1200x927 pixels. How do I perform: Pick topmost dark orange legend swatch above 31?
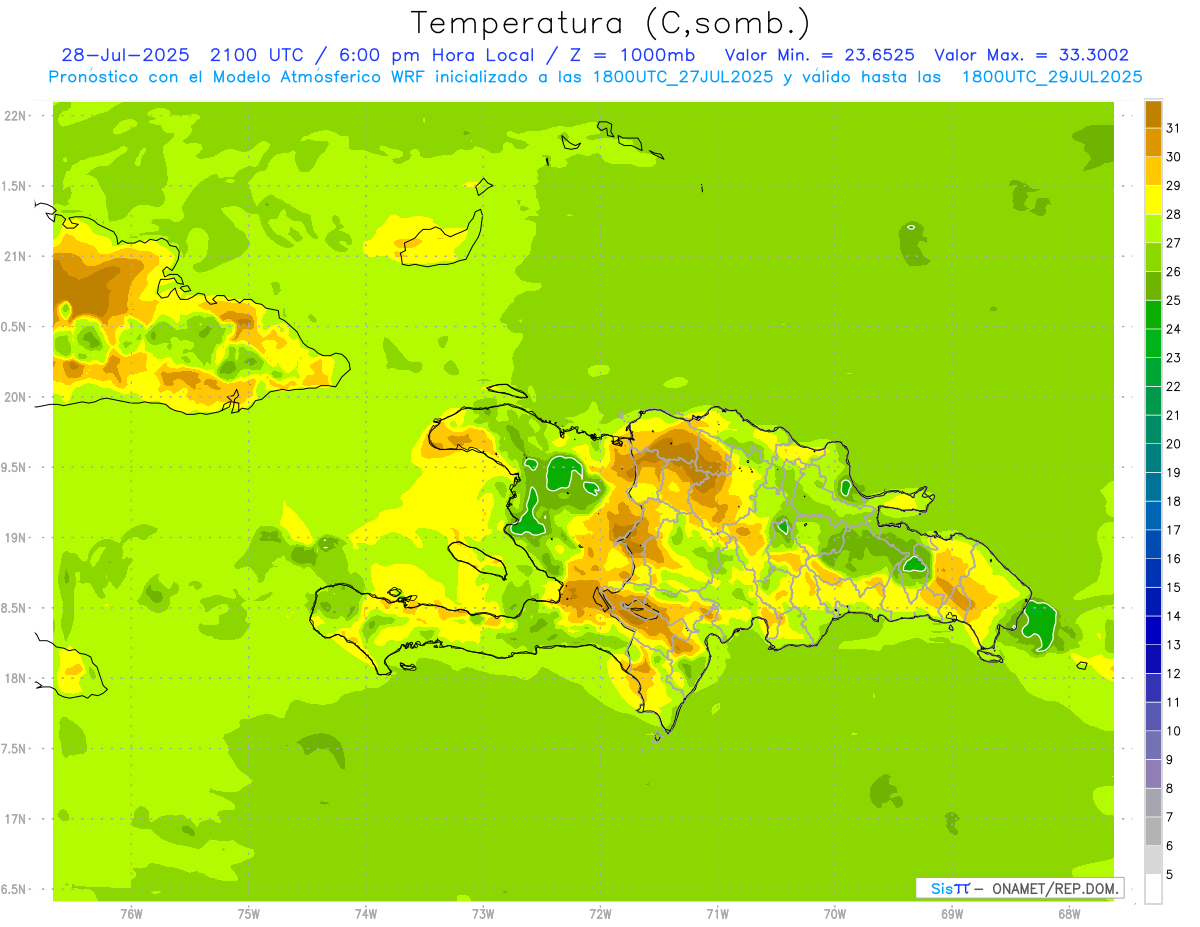[x=1153, y=114]
